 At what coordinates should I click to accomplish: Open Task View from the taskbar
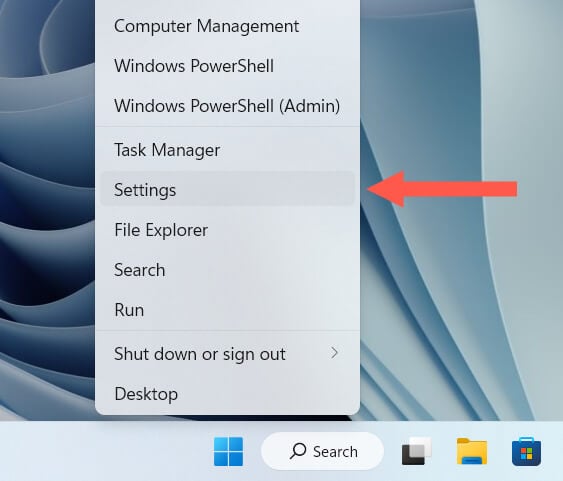point(417,451)
